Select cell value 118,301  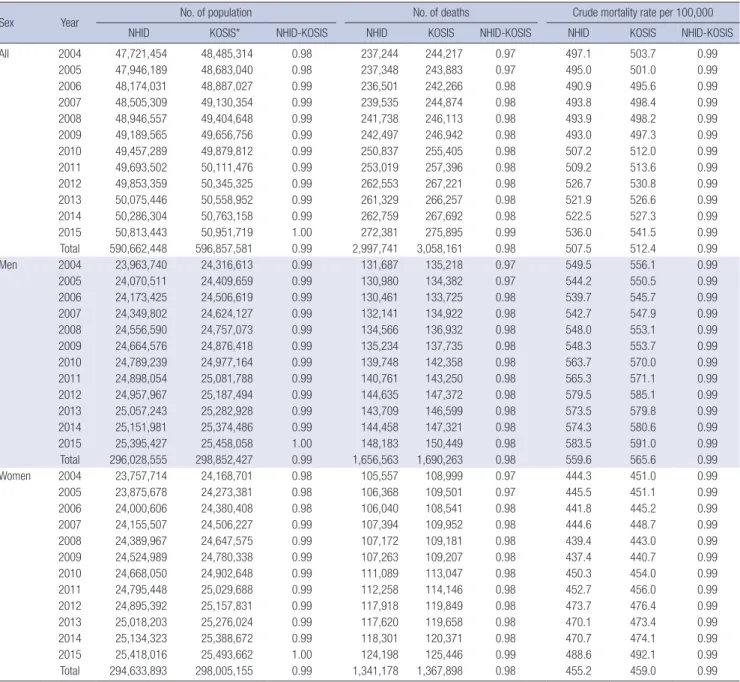tap(379, 638)
